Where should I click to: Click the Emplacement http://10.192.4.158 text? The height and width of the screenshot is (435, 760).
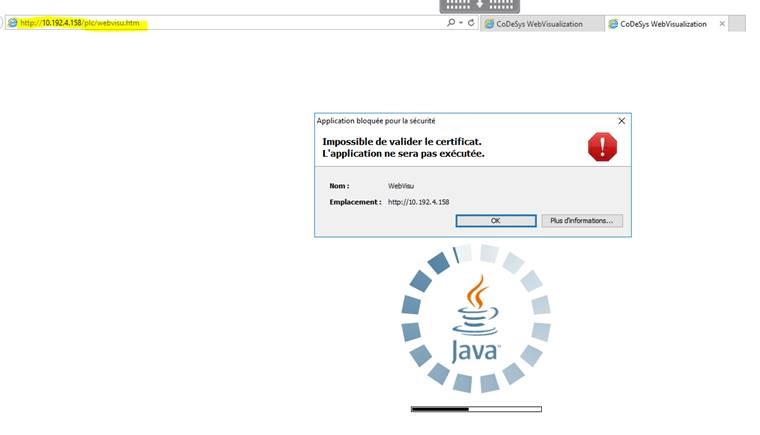click(x=418, y=202)
